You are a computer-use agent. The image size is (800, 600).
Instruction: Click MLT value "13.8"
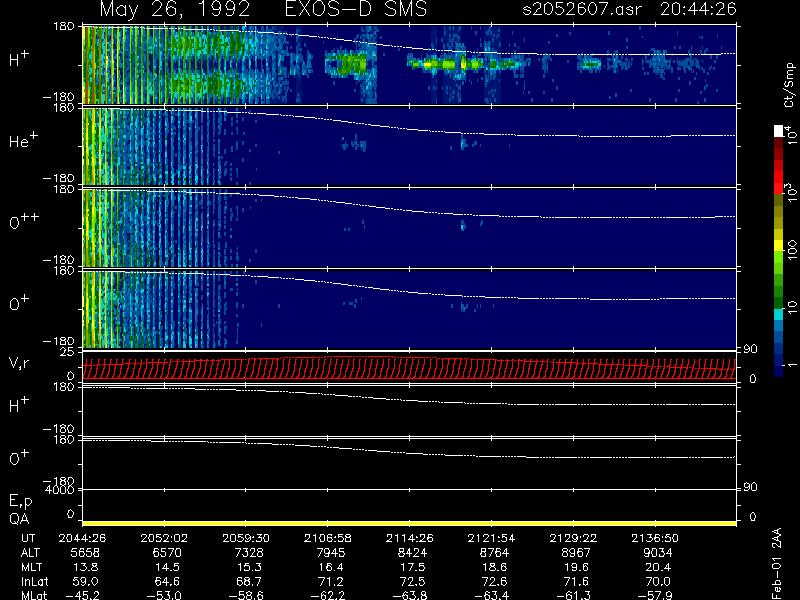pos(85,567)
